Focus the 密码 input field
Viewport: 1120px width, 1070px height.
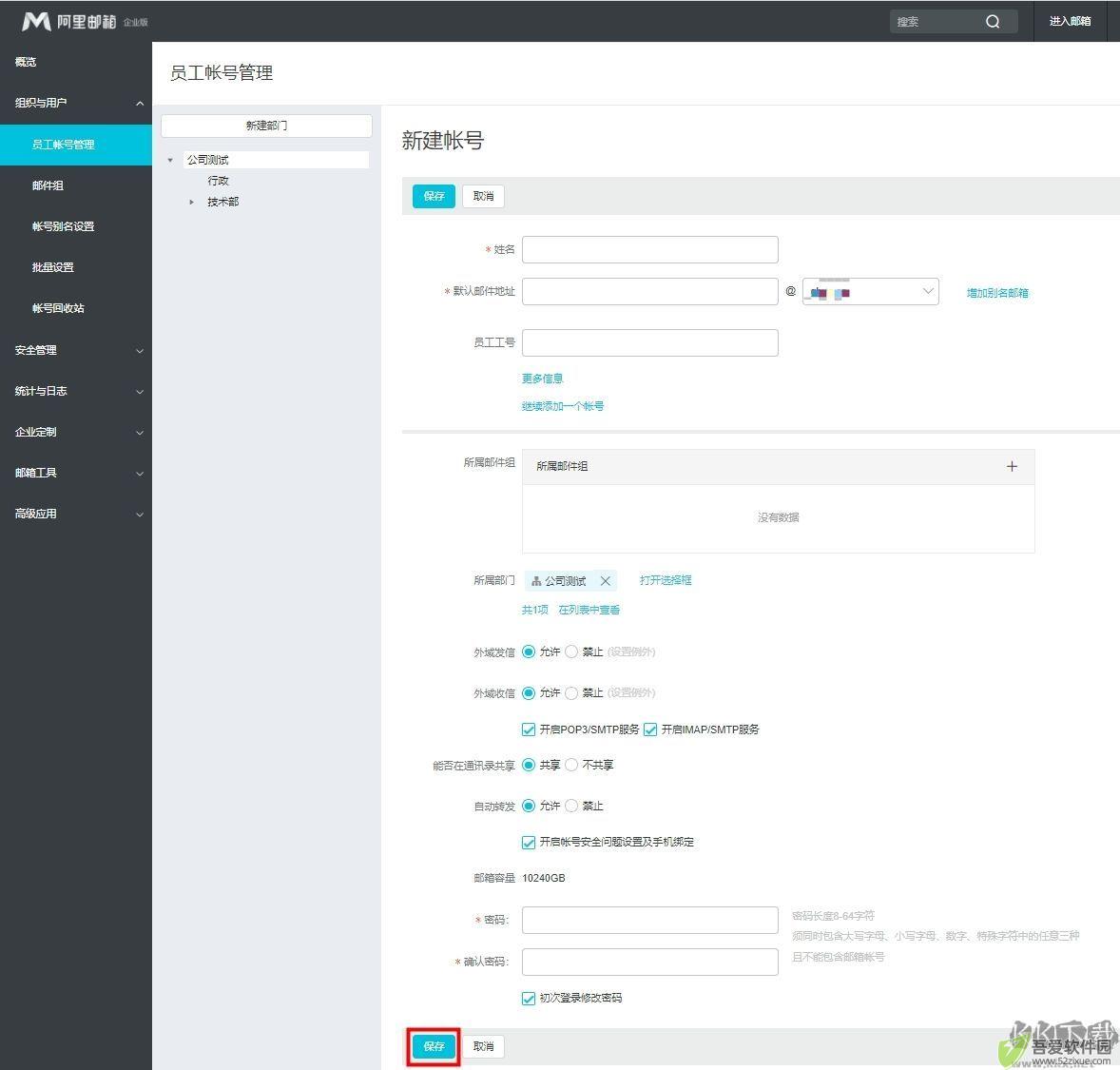click(650, 921)
